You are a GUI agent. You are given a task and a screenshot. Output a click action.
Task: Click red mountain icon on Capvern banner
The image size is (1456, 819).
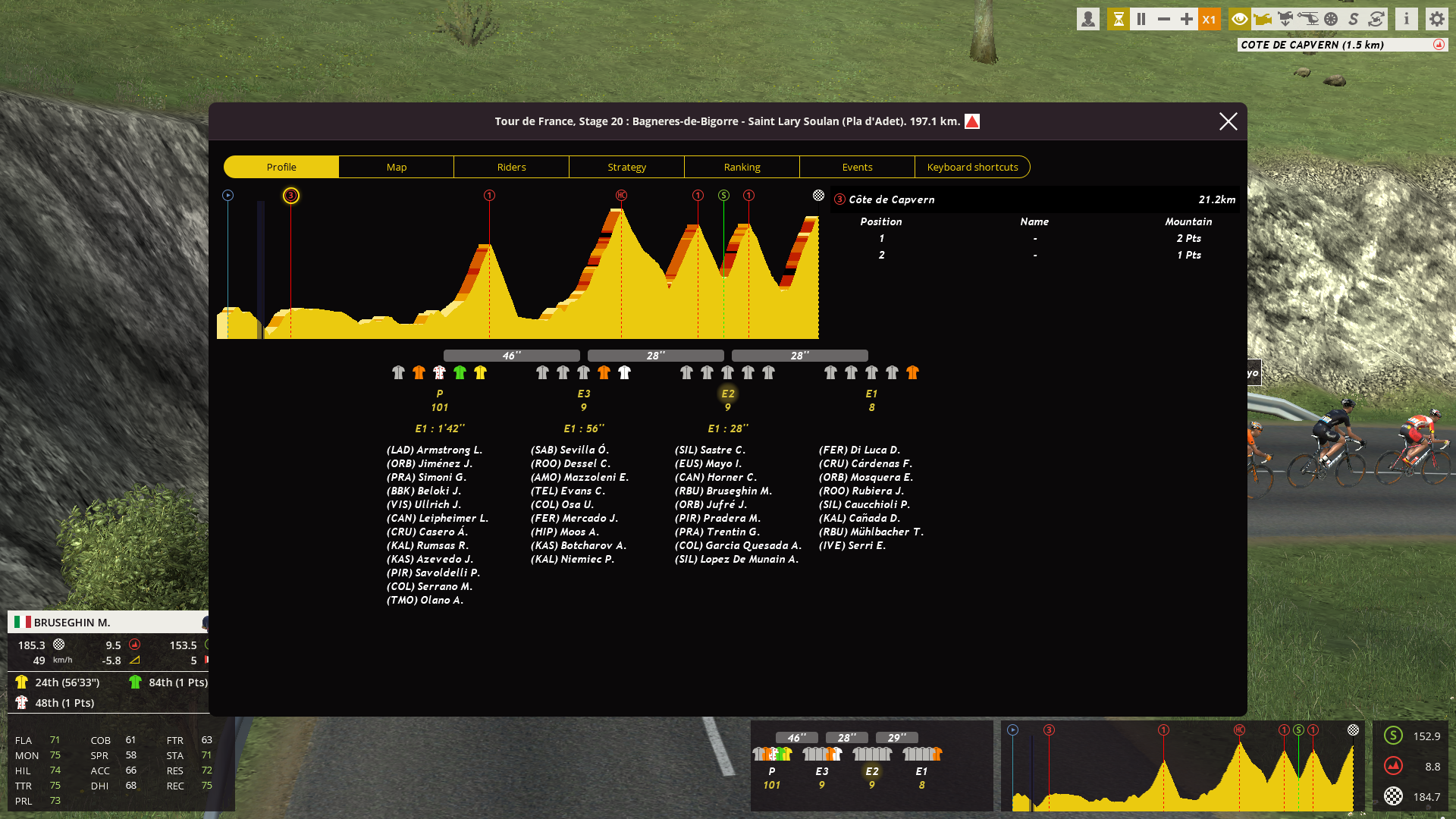[1439, 45]
